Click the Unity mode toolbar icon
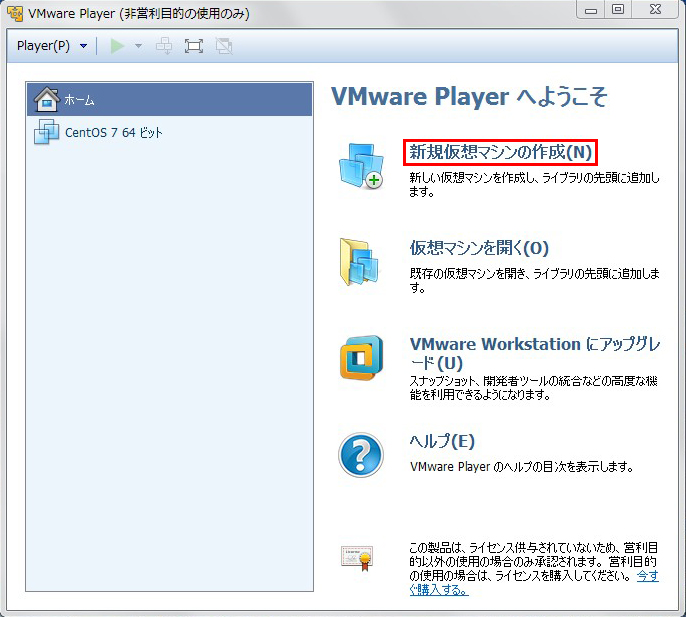This screenshot has width=686, height=617. coord(223,46)
